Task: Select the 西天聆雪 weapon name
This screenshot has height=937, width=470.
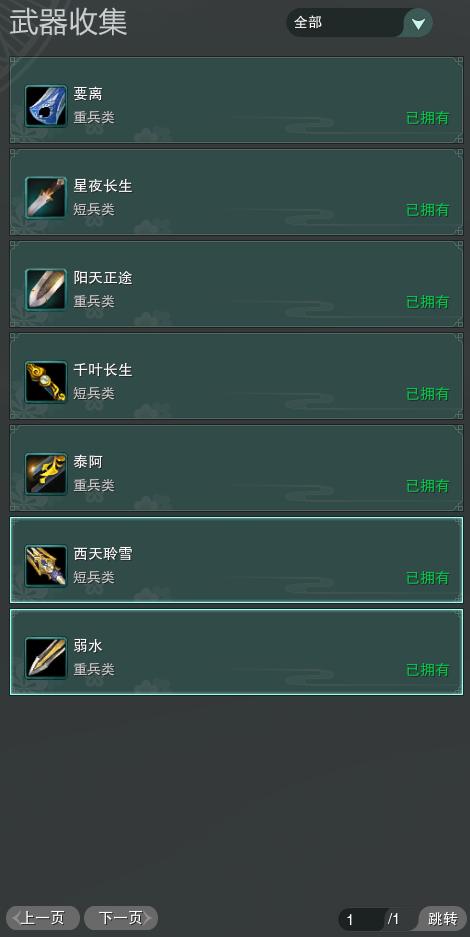Action: [103, 554]
